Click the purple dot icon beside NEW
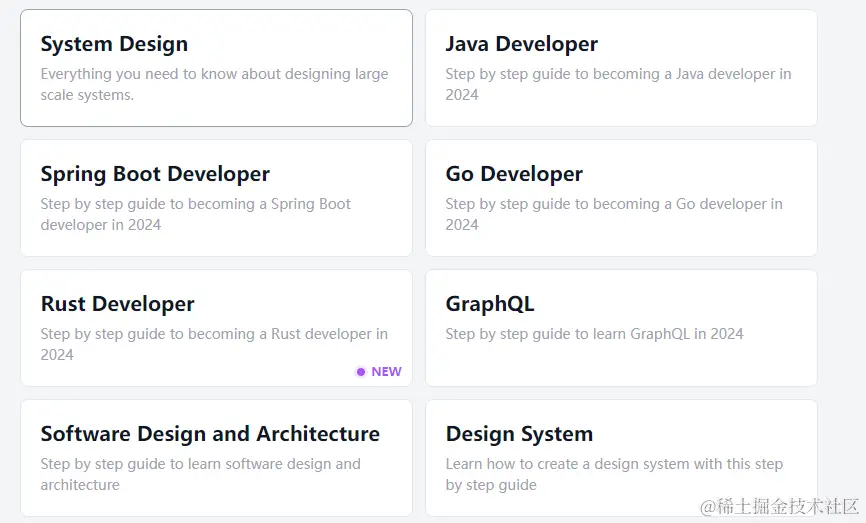 [x=361, y=372]
